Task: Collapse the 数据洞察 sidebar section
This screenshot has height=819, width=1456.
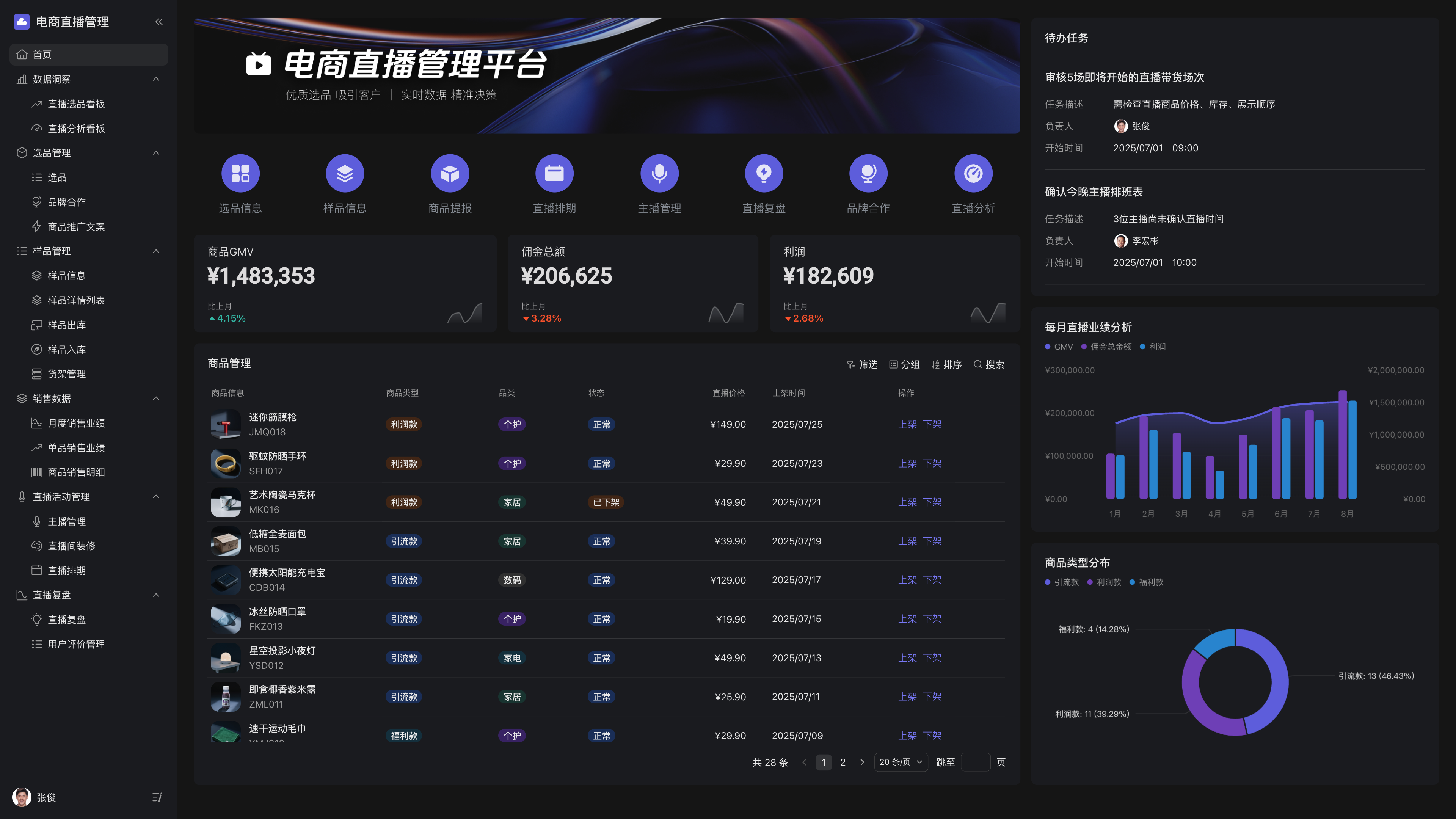Action: pyautogui.click(x=156, y=79)
